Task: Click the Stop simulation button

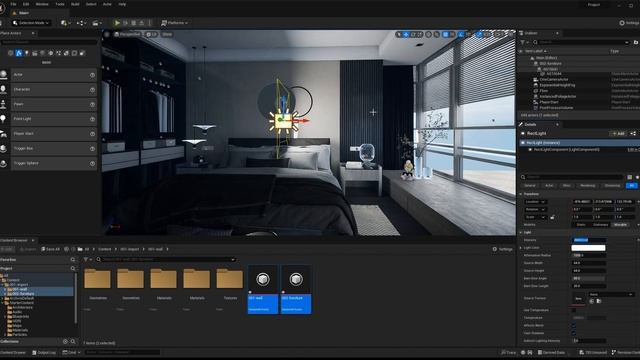Action: [133, 23]
